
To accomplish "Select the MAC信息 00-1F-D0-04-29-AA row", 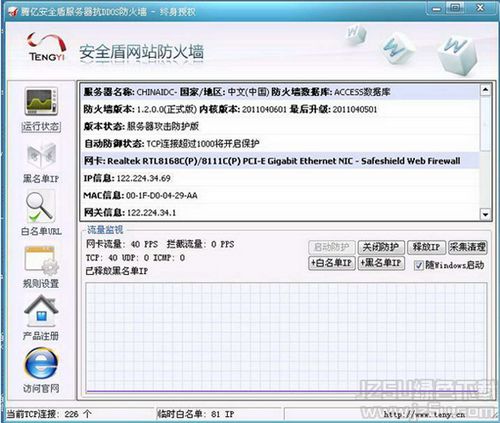I will coord(280,196).
